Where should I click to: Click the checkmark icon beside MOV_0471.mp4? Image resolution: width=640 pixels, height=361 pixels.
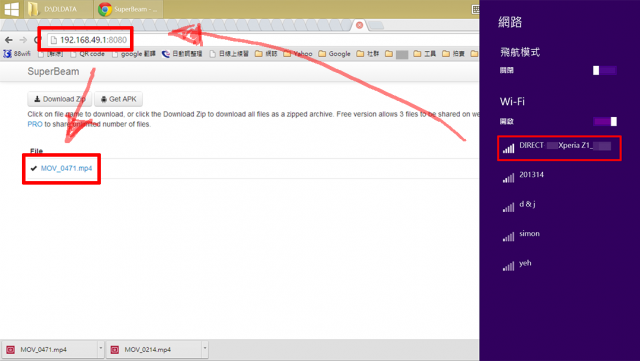[33, 168]
